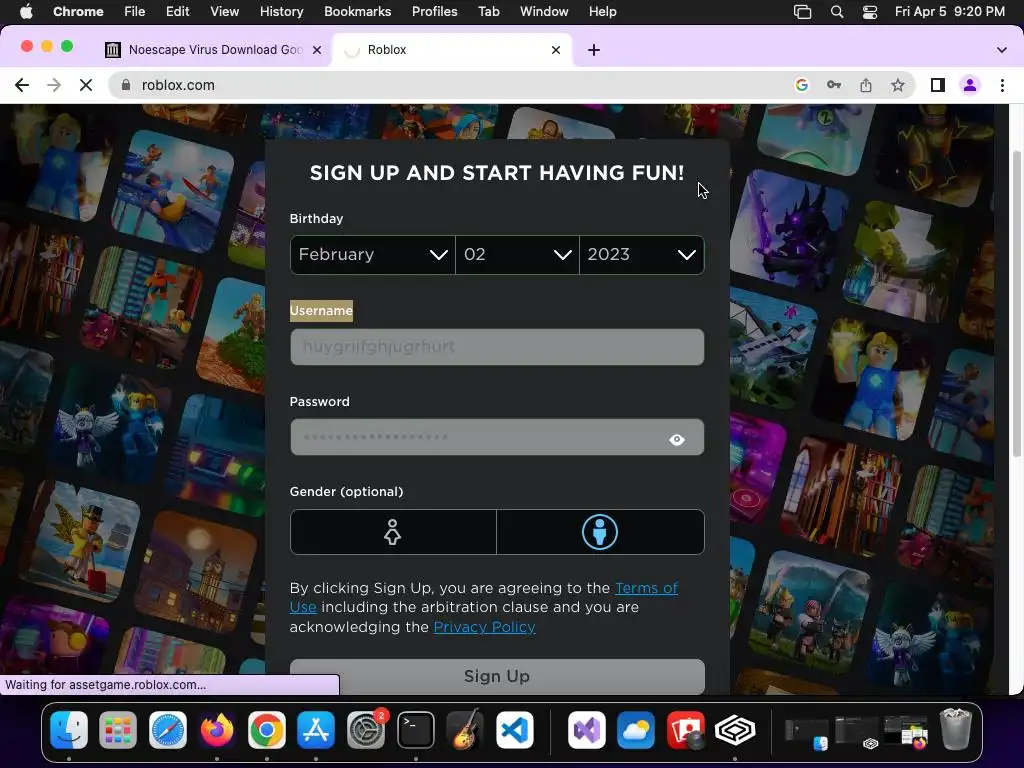
Task: Select the male gender option
Action: tap(600, 532)
